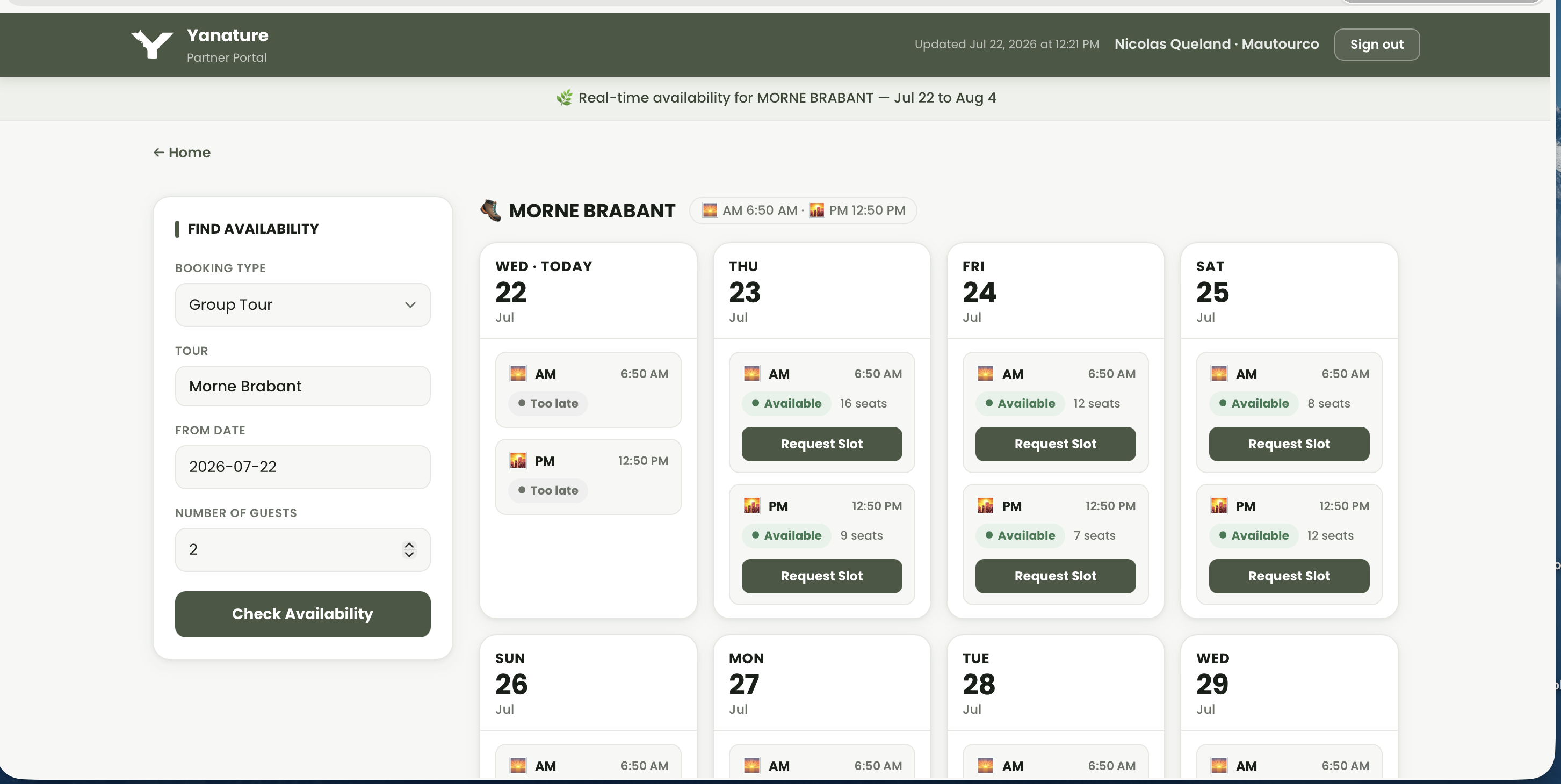
Task: Click the AM sunrise icon on Wed 29 card
Action: [1219, 766]
